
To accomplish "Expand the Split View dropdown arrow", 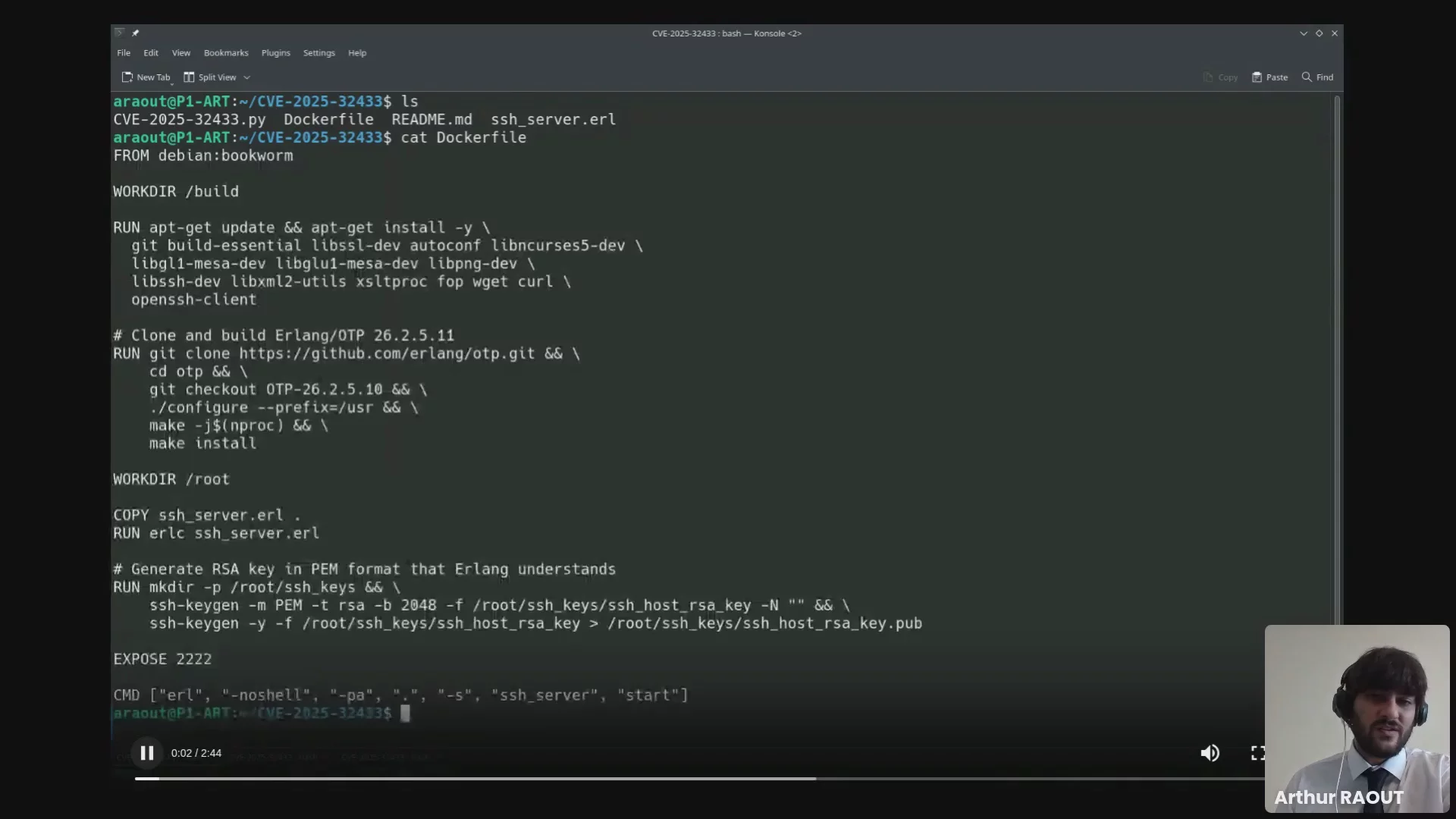I will tap(246, 77).
